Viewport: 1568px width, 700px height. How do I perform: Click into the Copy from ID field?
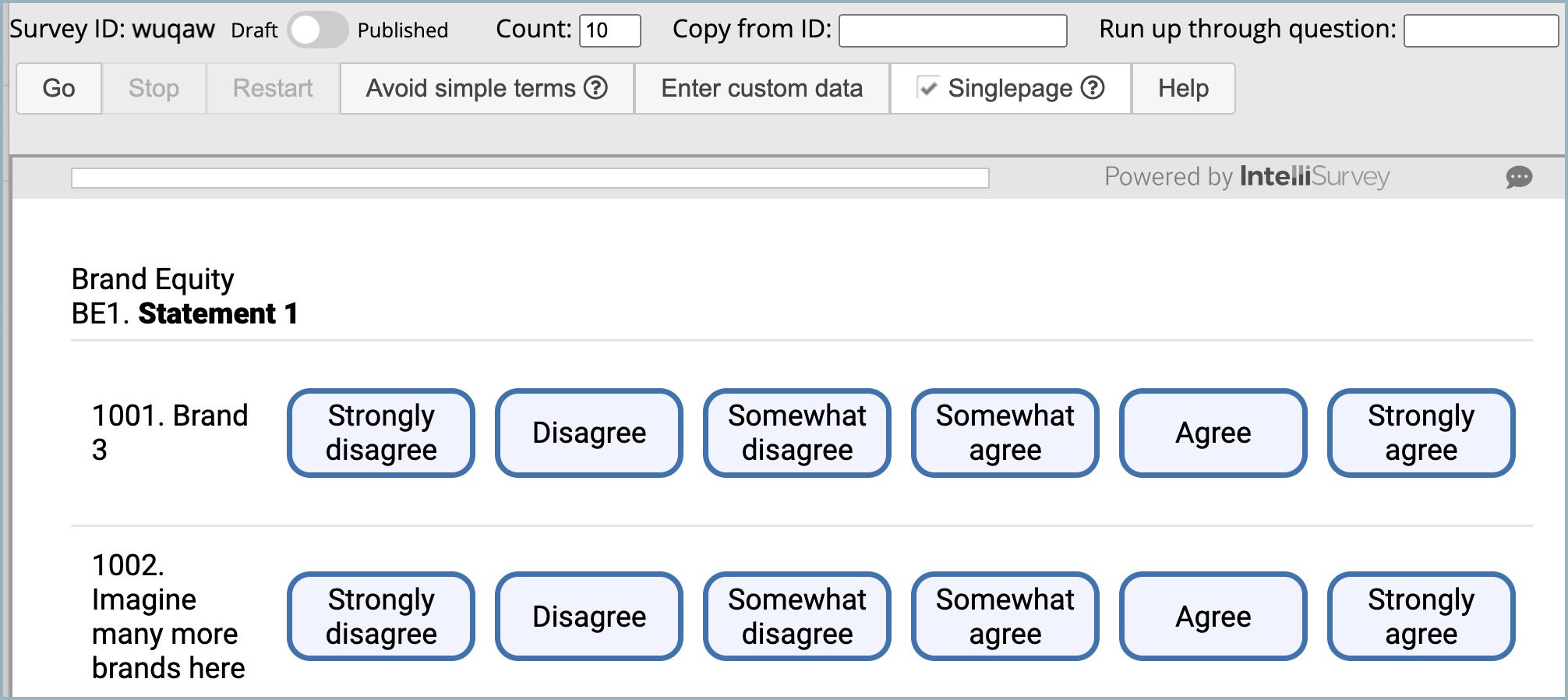coord(953,30)
